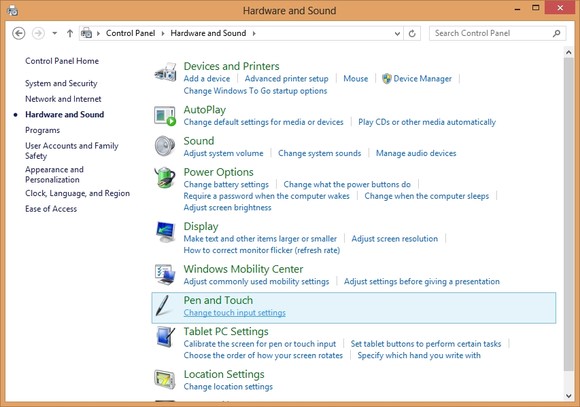Click the vertical scrollbar down arrow
Viewport: 580px width, 407px height.
569,395
